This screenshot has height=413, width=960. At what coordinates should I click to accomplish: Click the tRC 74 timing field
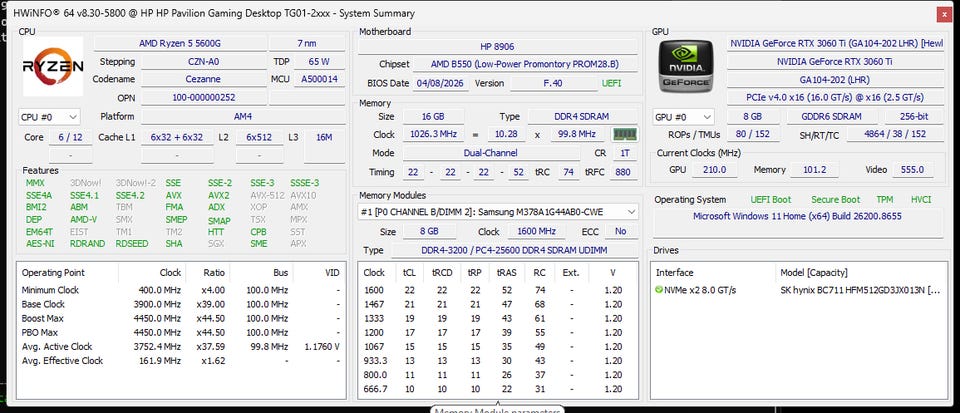coord(568,173)
